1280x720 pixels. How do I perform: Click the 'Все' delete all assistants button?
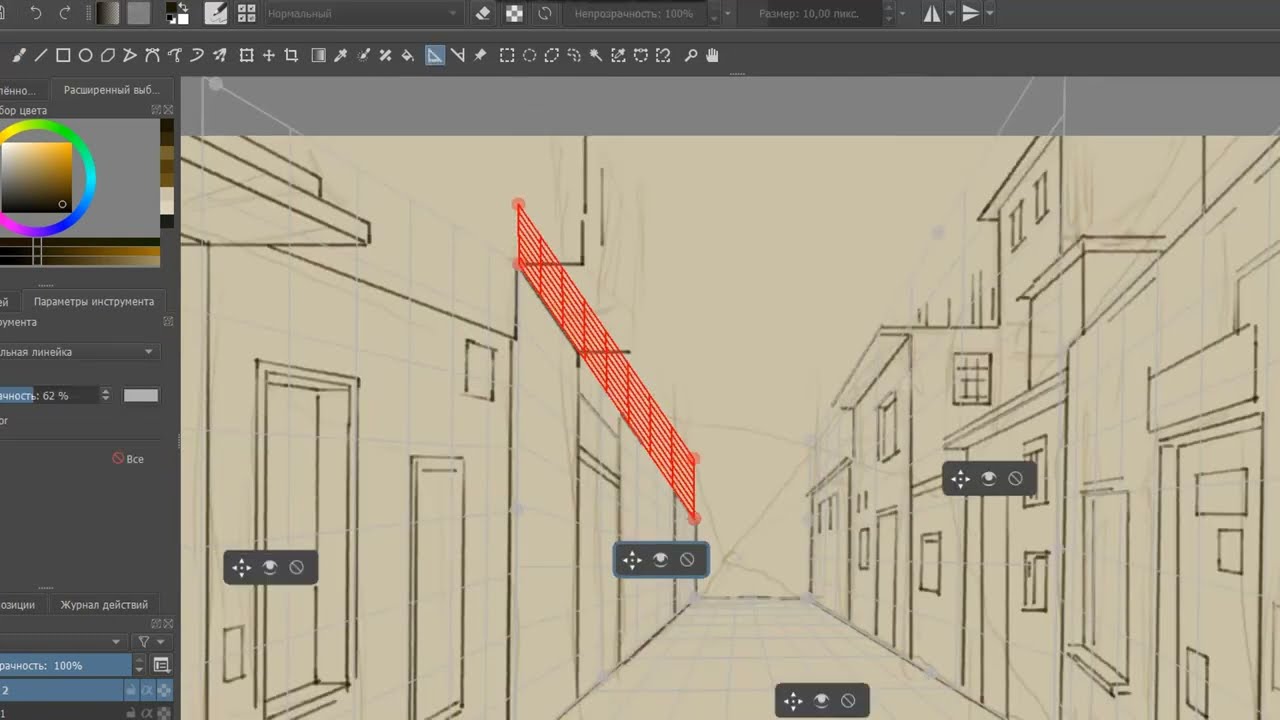click(128, 459)
